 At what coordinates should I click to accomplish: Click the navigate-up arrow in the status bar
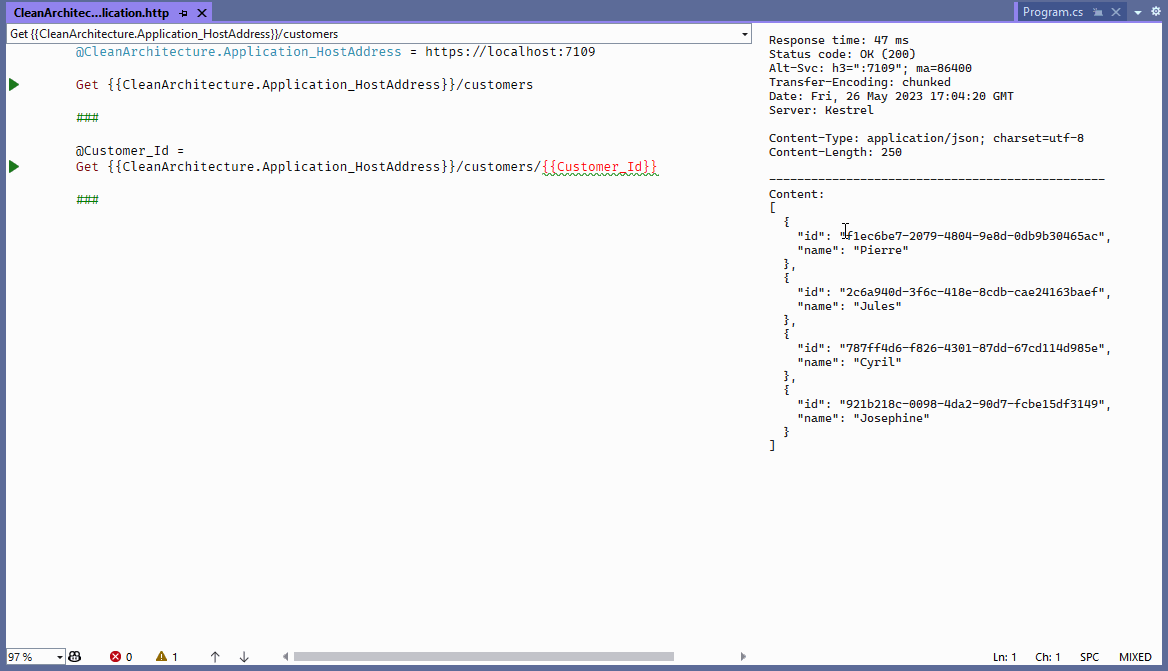215,657
